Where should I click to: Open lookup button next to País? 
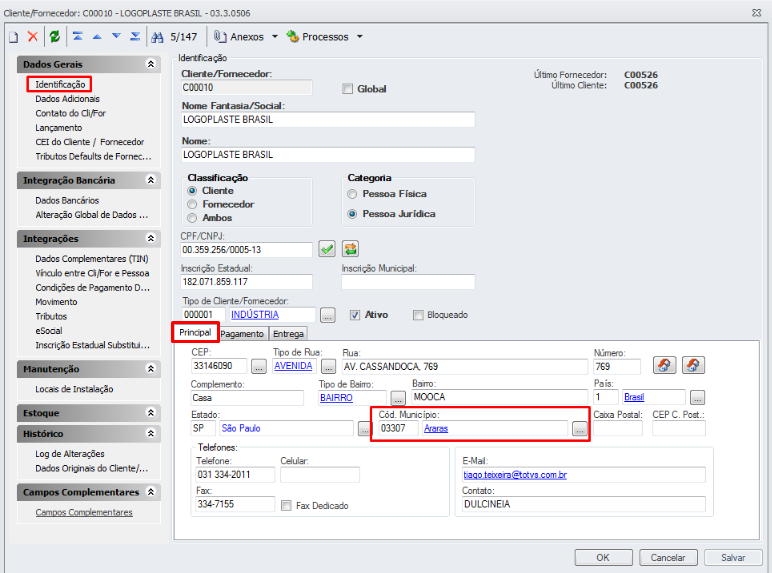(x=697, y=397)
